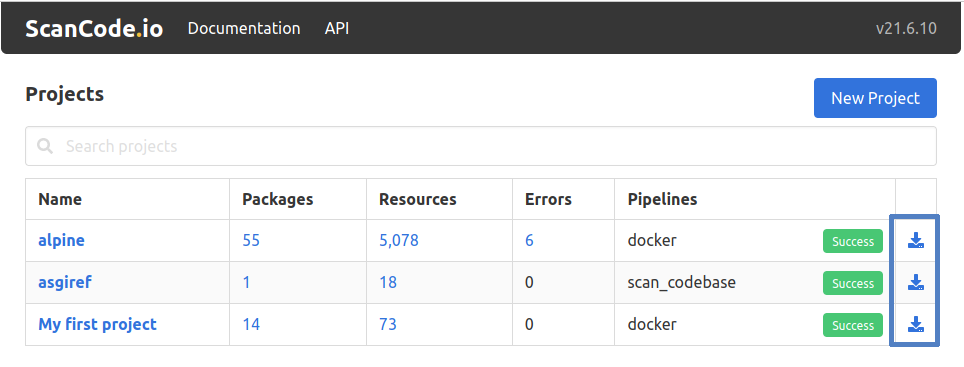Open the asgiref project link
The image size is (964, 367).
click(x=65, y=283)
